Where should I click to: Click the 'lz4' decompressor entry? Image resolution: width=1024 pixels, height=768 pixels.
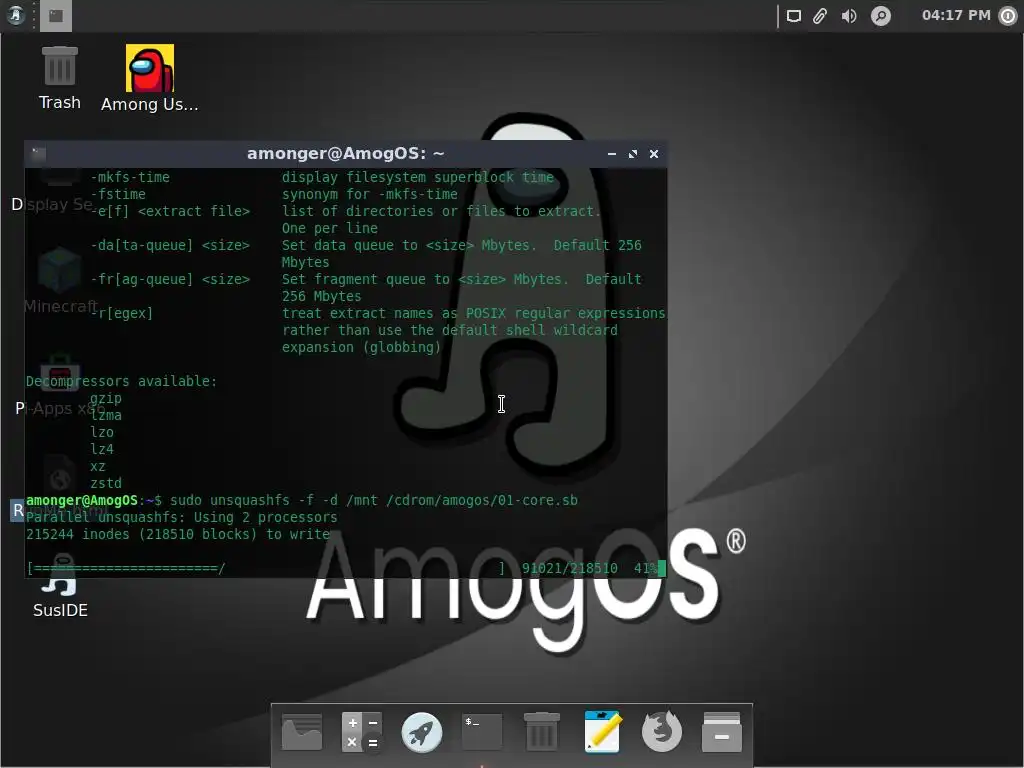pos(102,449)
